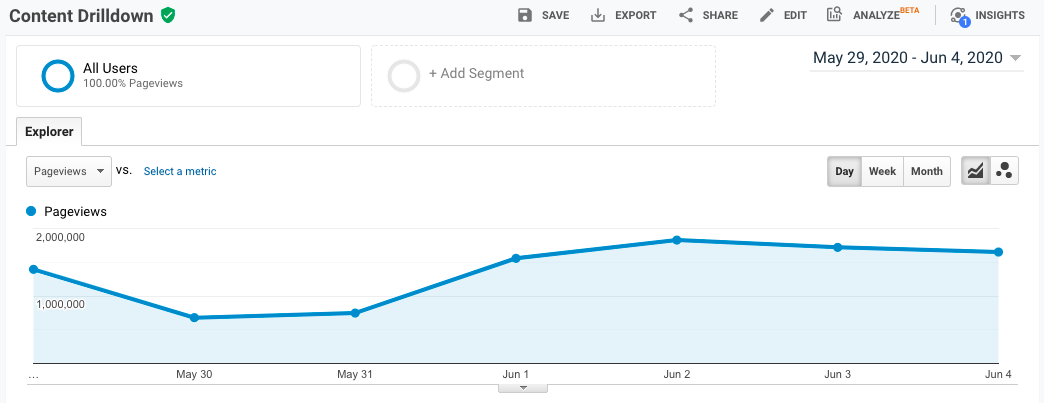The image size is (1044, 403).
Task: Open the Pageviews metric dropdown
Action: [x=69, y=171]
